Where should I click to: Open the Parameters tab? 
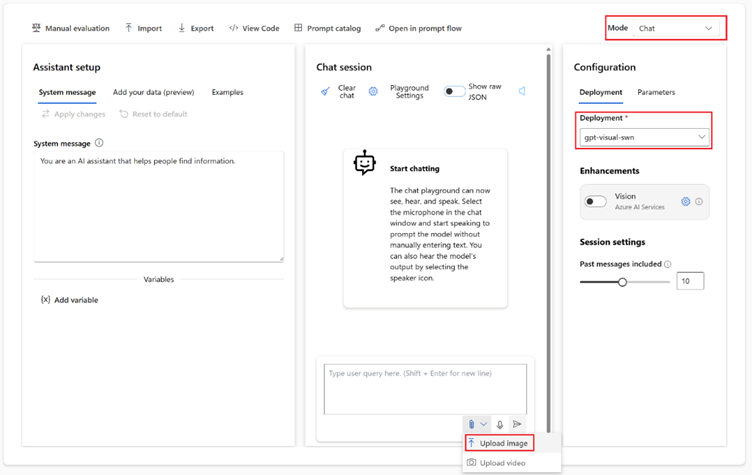click(656, 92)
